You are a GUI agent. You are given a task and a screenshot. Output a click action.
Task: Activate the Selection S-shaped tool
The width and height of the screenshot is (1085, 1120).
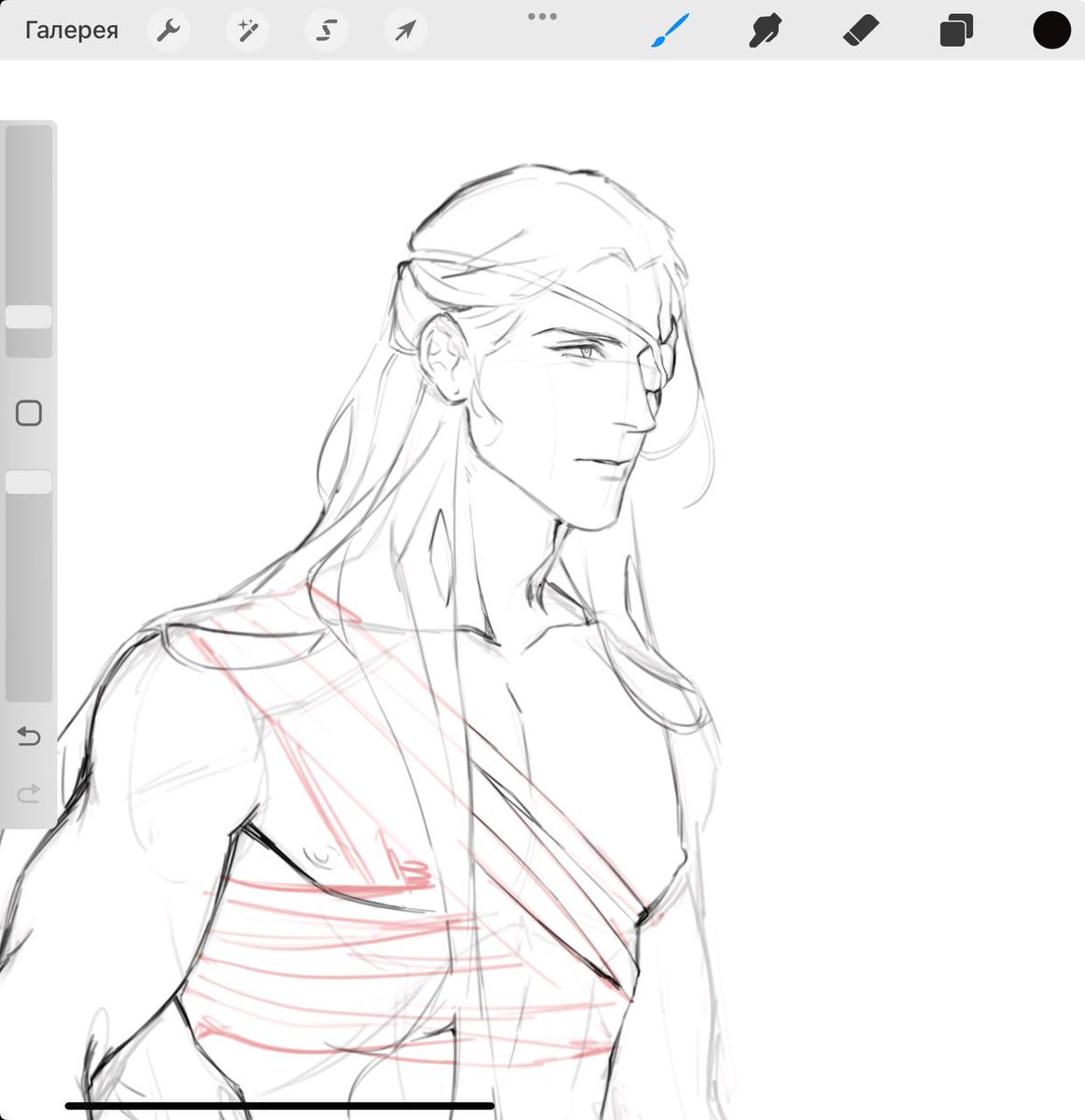pos(327,31)
